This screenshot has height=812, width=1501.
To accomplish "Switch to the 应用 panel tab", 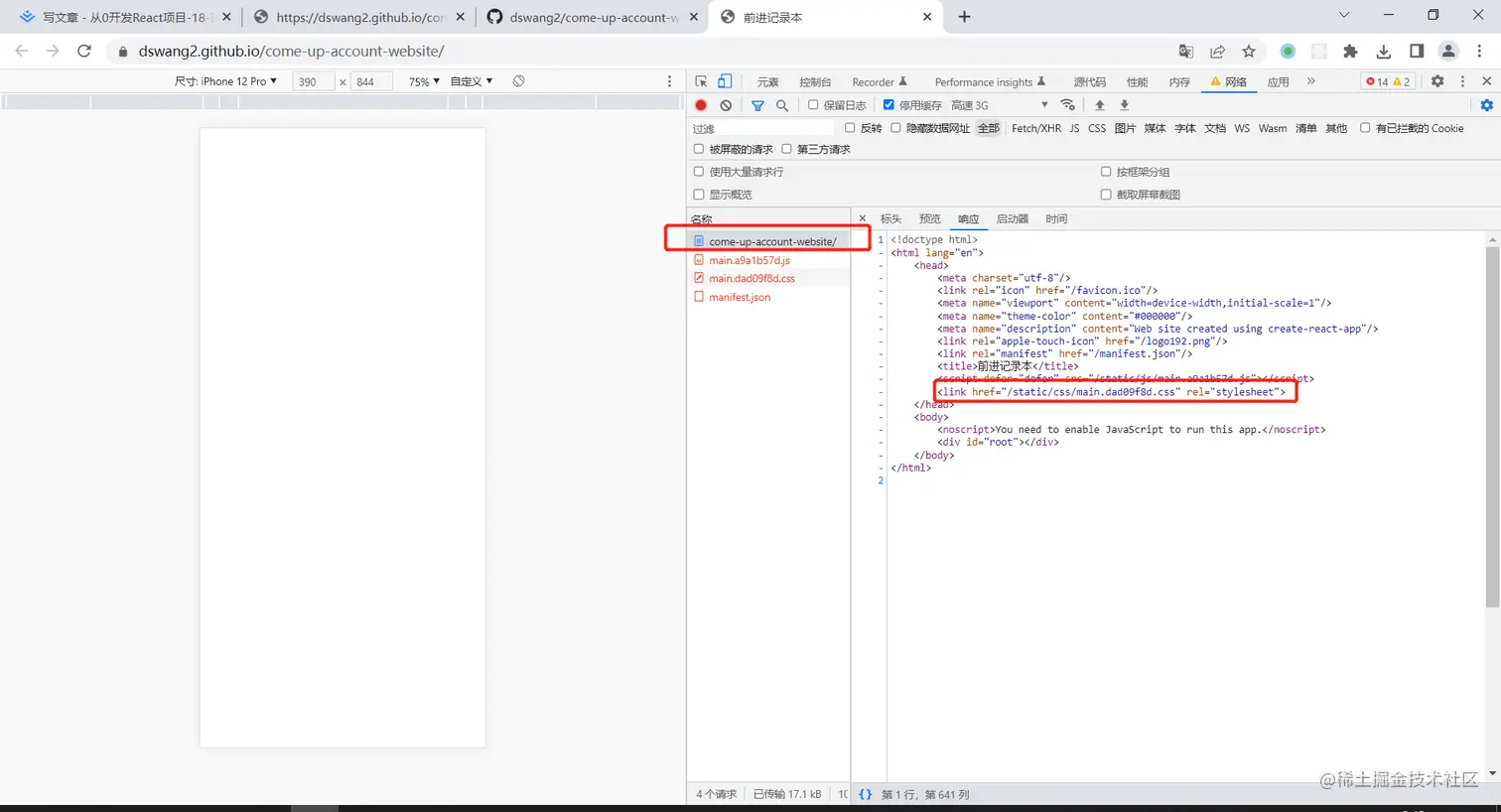I will point(1278,82).
